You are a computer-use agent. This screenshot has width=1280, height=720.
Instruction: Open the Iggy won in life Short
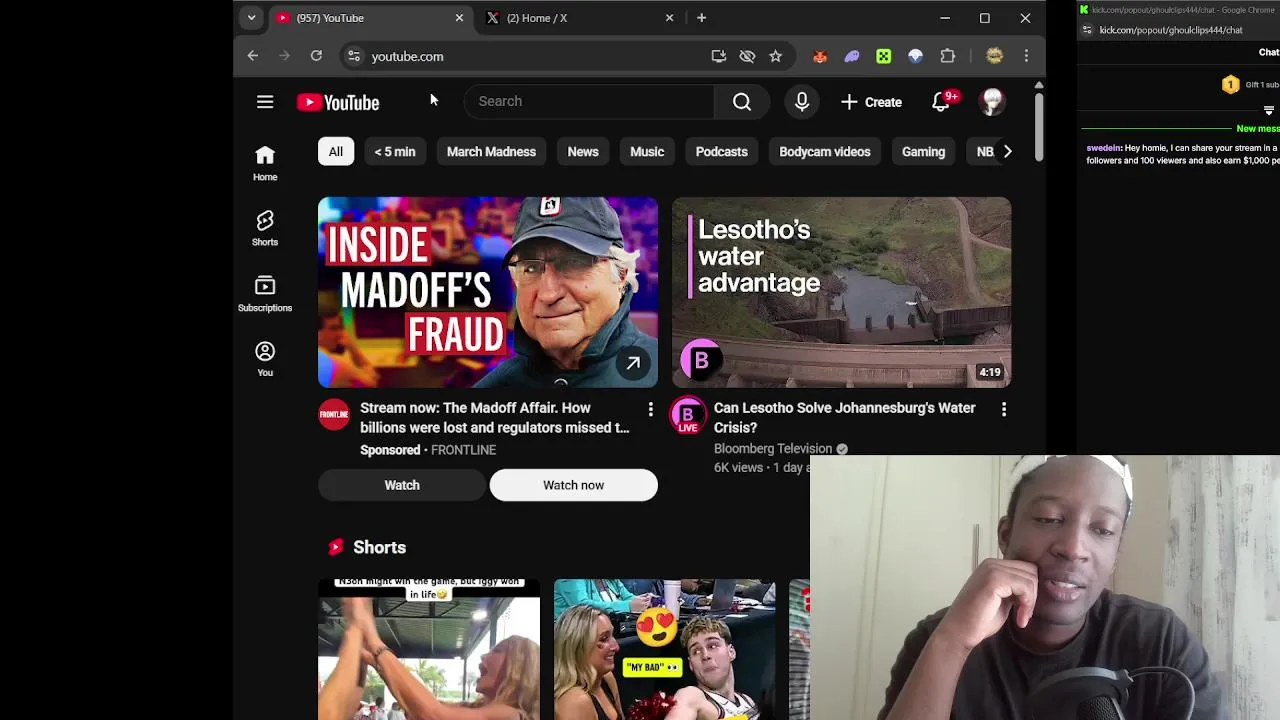coord(429,649)
